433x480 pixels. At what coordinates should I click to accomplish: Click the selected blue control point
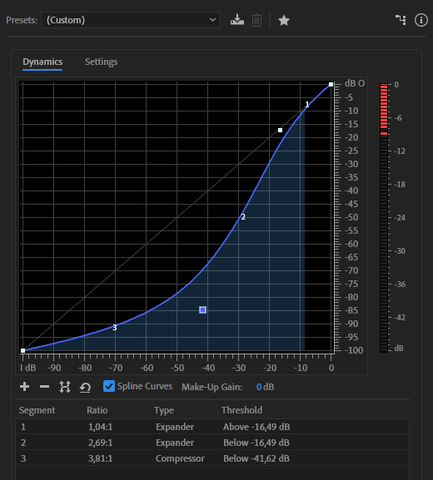(203, 310)
